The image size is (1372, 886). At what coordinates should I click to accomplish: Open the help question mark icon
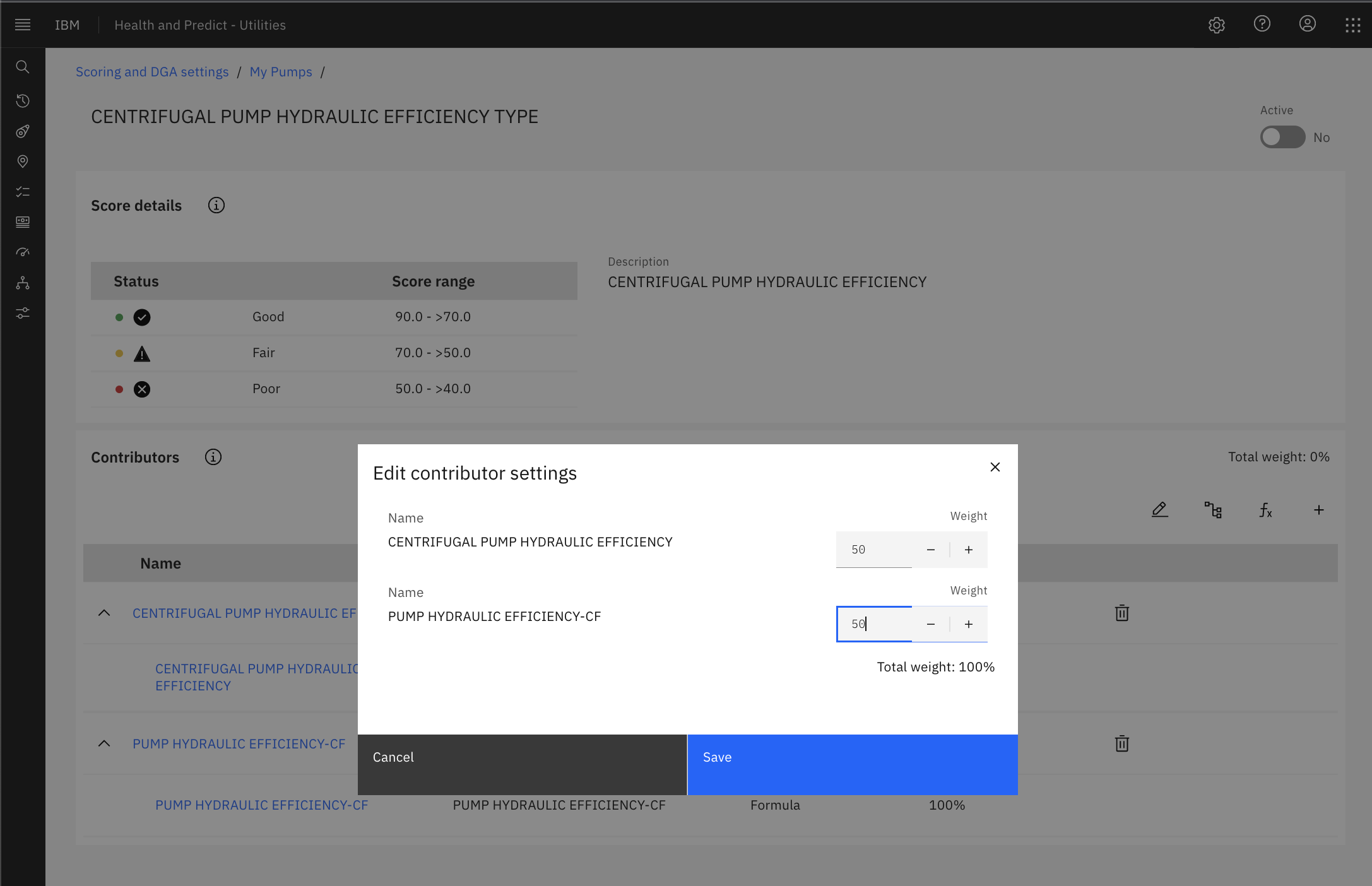[x=1262, y=24]
